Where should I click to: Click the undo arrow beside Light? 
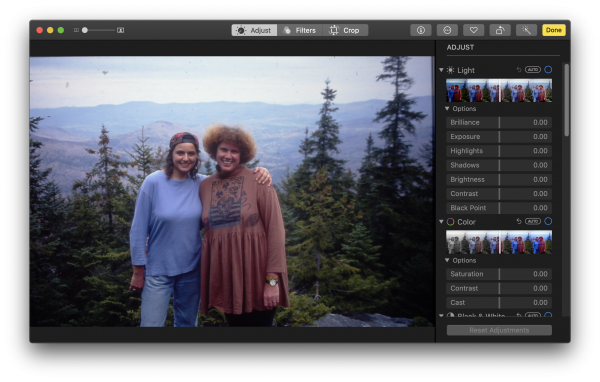point(519,70)
